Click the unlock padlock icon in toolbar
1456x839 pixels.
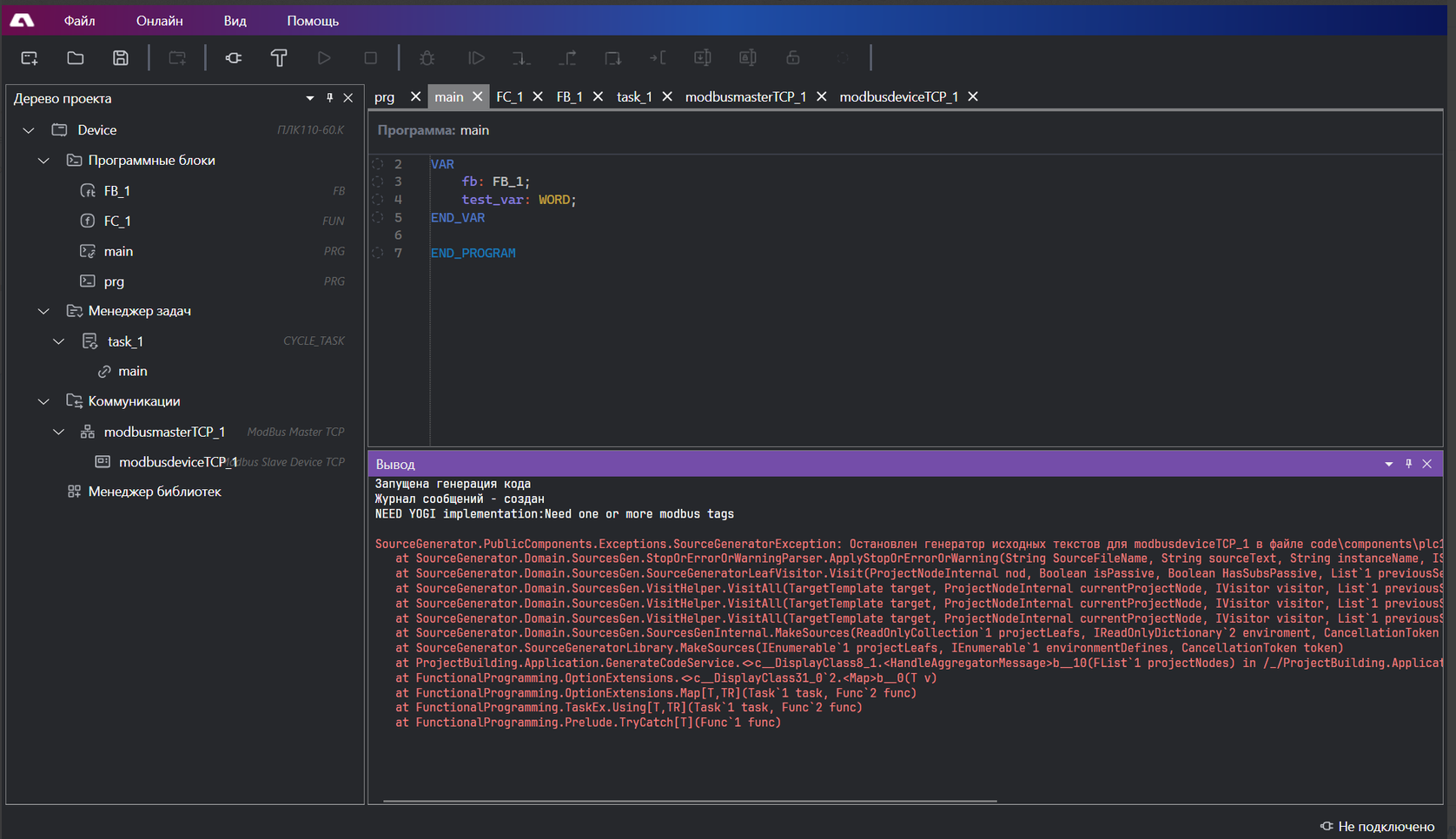pos(793,58)
